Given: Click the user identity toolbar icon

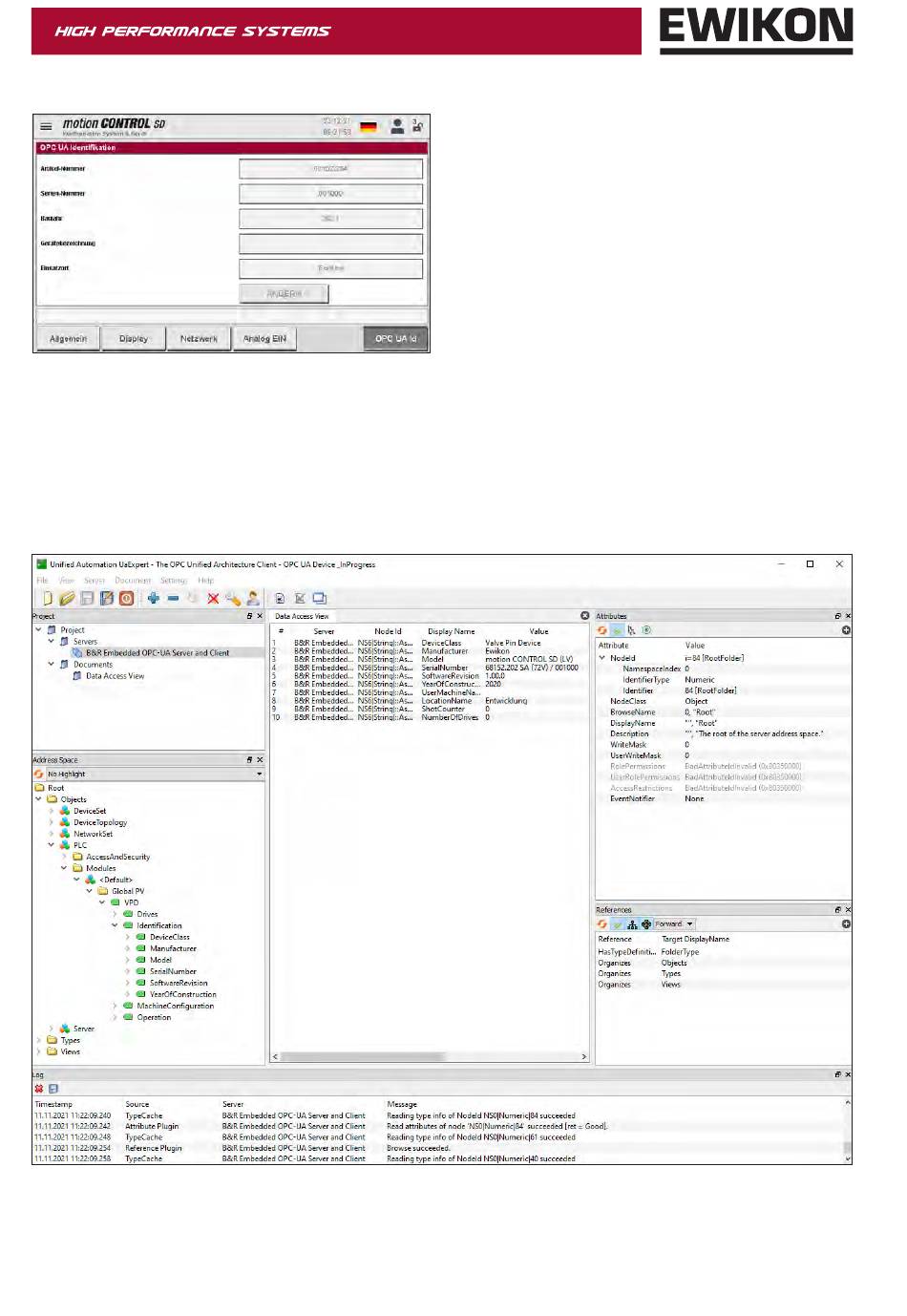Looking at the screenshot, I should (x=252, y=599).
